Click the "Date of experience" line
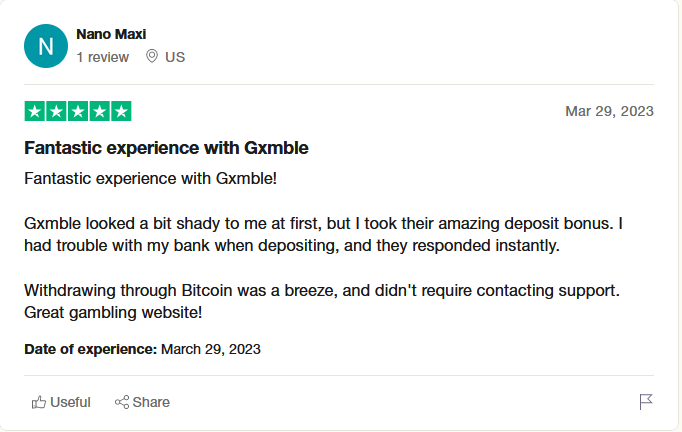 point(142,349)
